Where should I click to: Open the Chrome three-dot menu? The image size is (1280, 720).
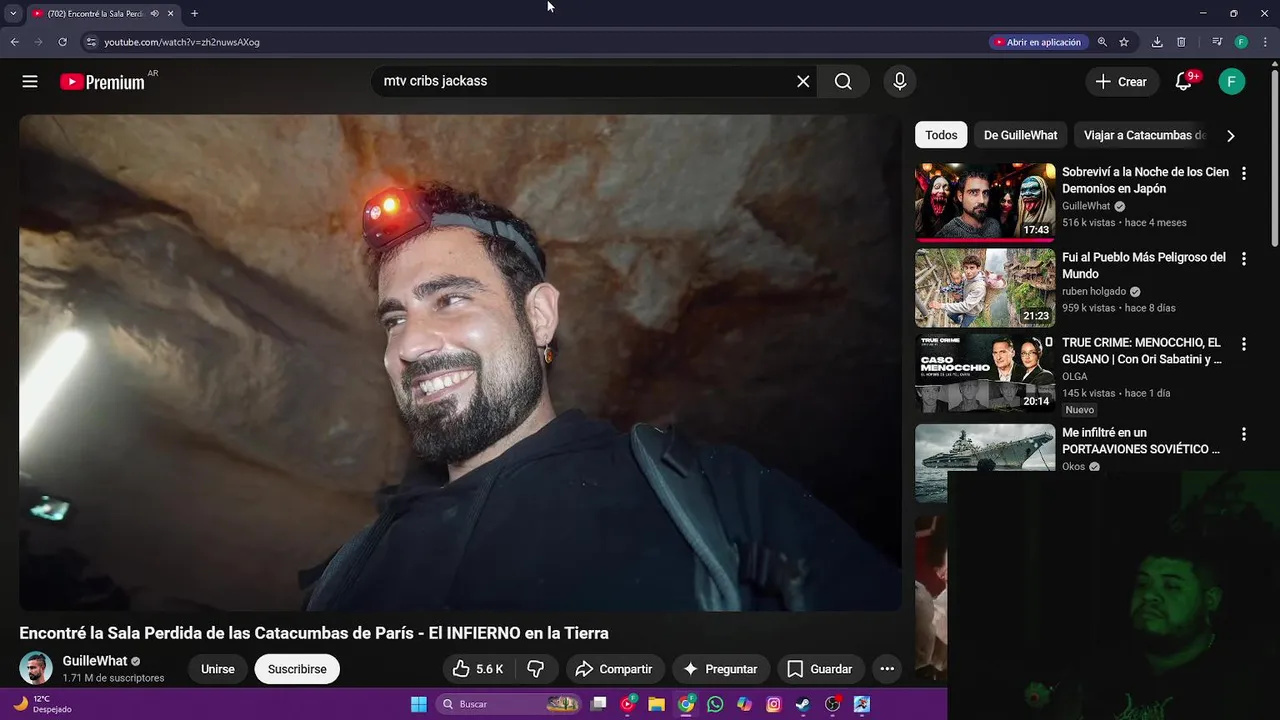[x=1264, y=42]
